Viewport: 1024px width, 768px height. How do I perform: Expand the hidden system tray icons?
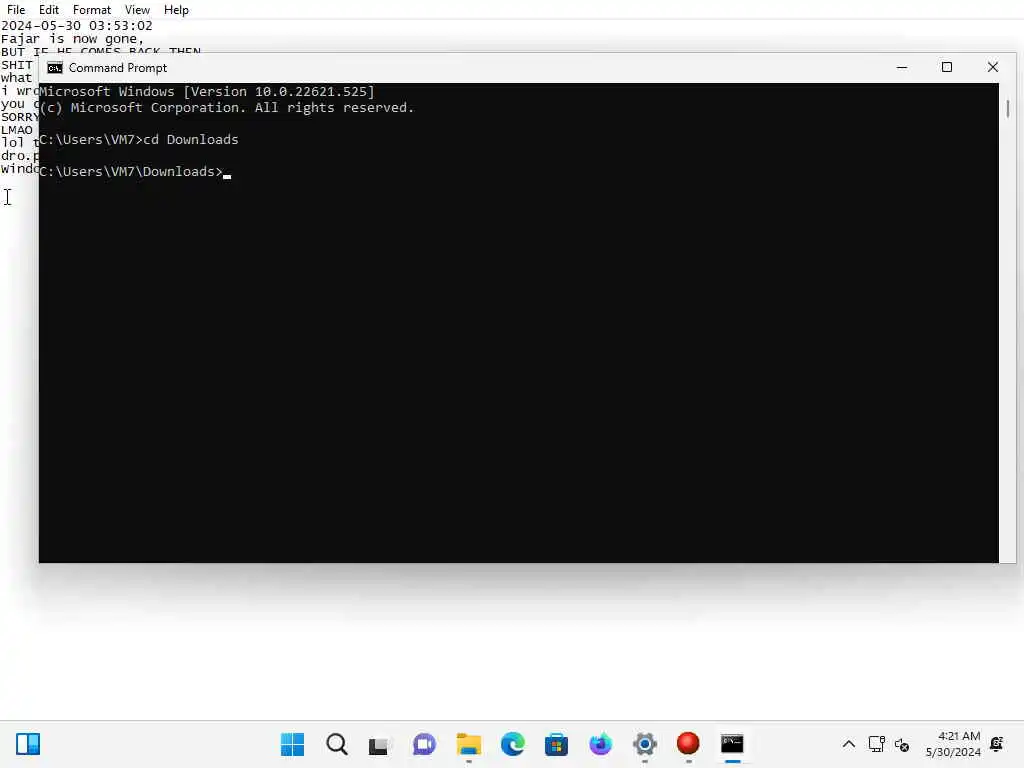[848, 744]
